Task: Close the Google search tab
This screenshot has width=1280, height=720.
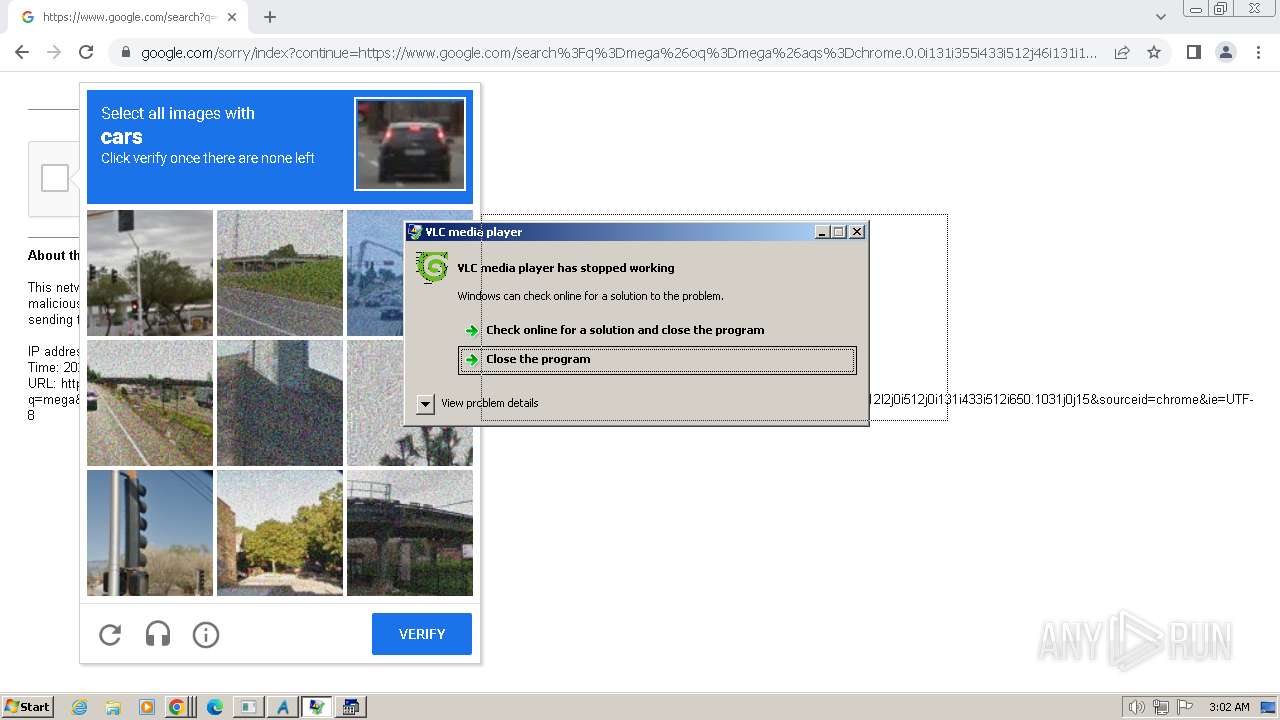Action: click(x=232, y=17)
